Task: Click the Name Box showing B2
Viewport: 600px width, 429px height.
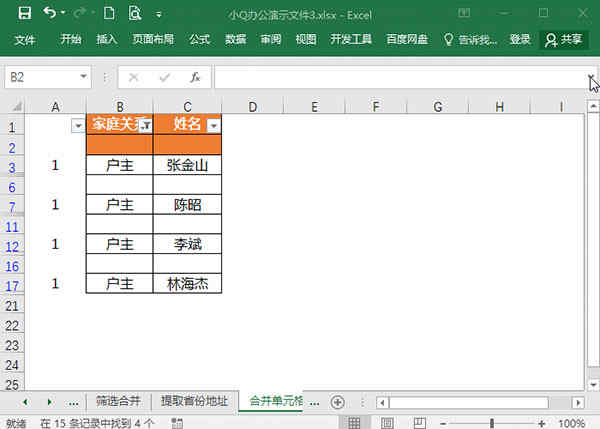Action: (42, 77)
